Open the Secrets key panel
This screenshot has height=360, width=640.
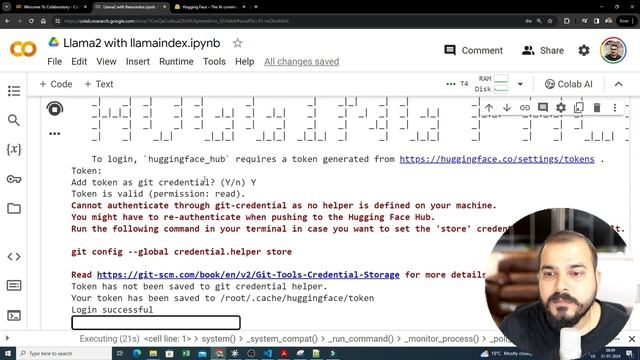[14, 179]
